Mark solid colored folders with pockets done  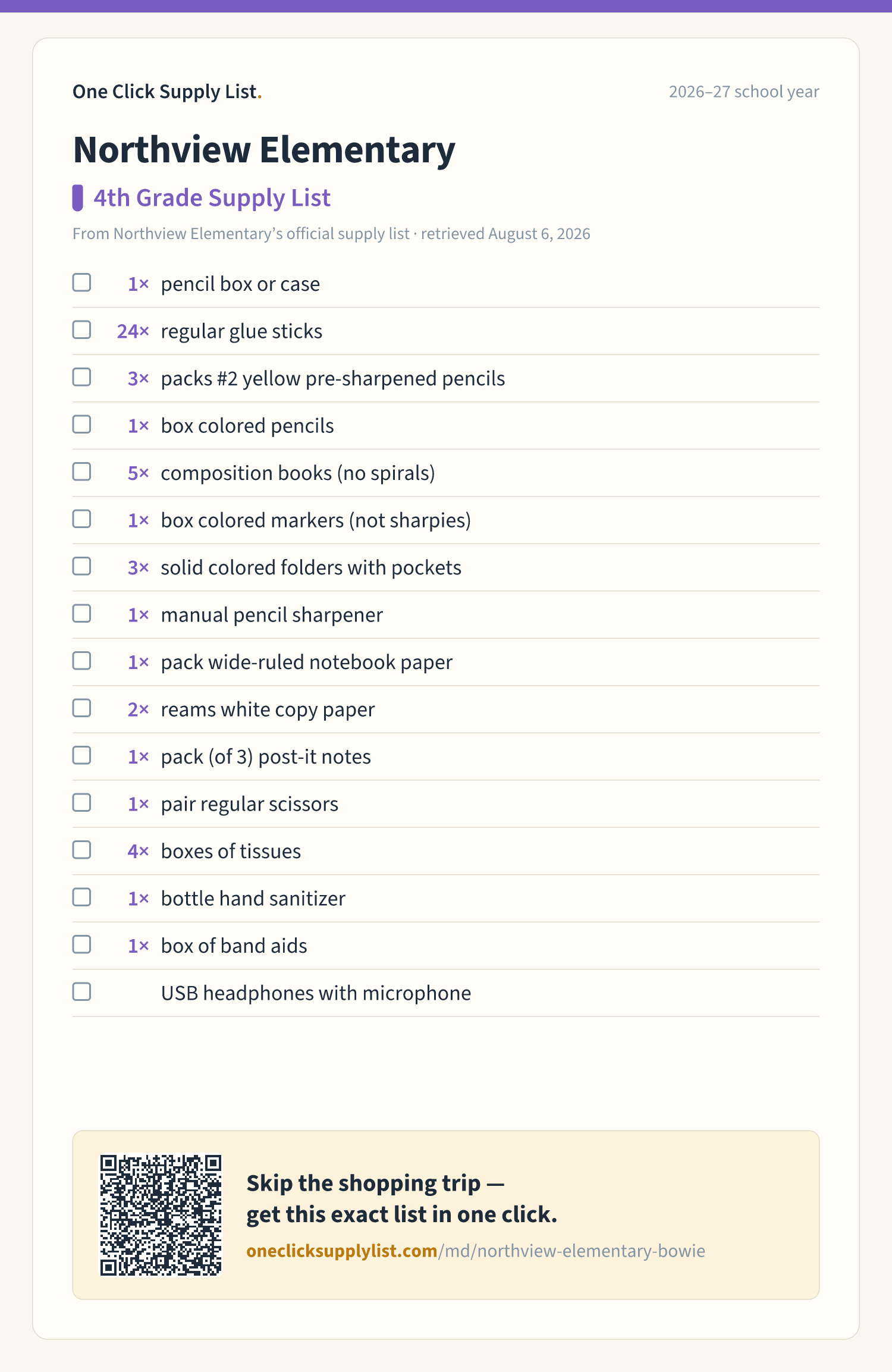tap(81, 566)
